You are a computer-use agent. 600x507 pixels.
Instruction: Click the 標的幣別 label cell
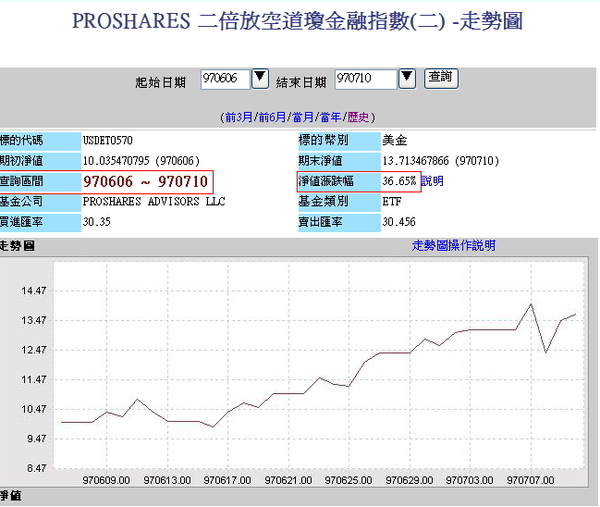339,140
